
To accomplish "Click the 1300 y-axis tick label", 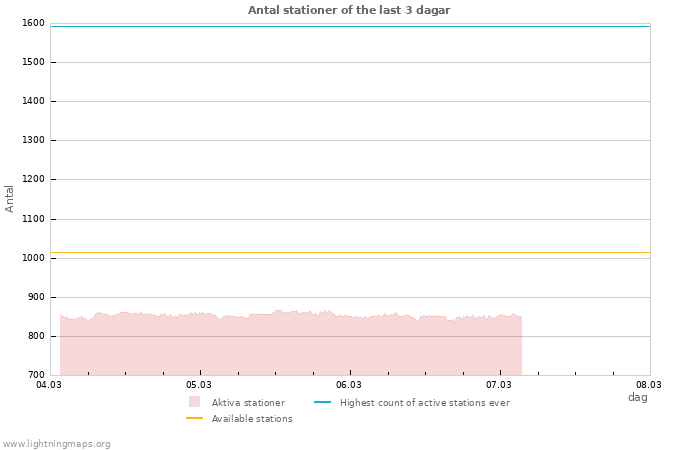I will pos(33,140).
